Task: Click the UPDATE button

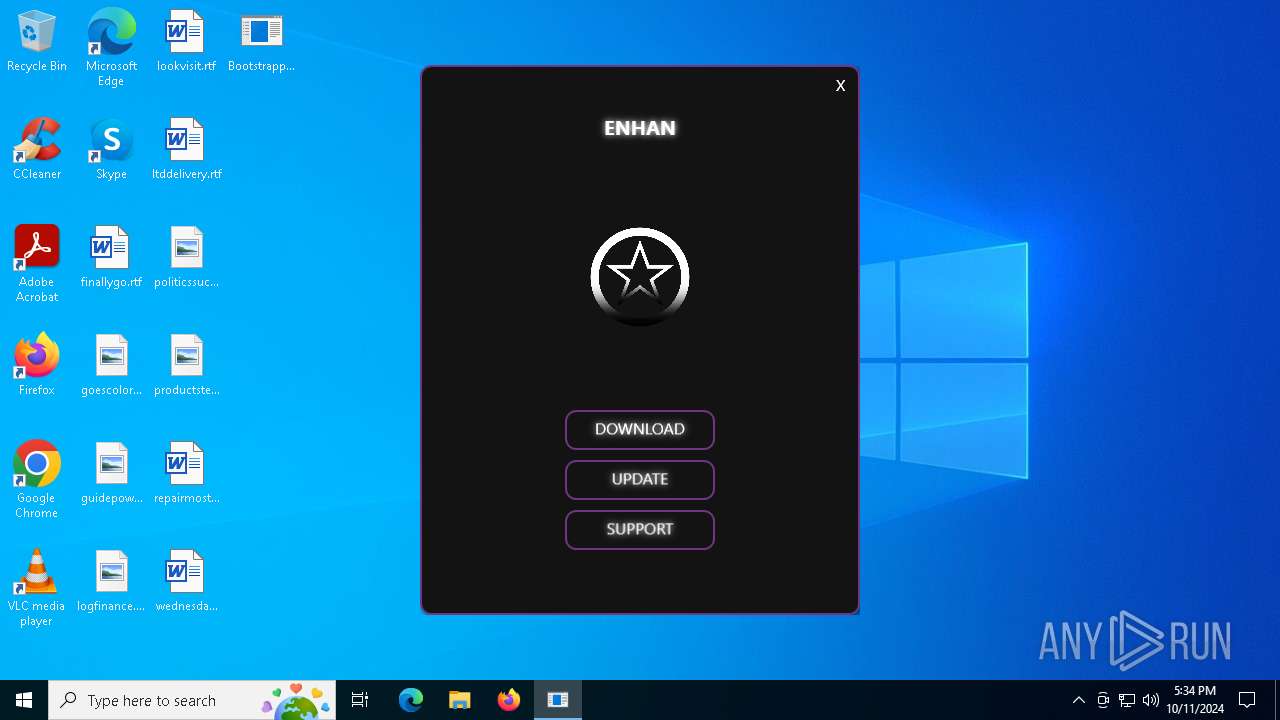Action: pyautogui.click(x=640, y=480)
